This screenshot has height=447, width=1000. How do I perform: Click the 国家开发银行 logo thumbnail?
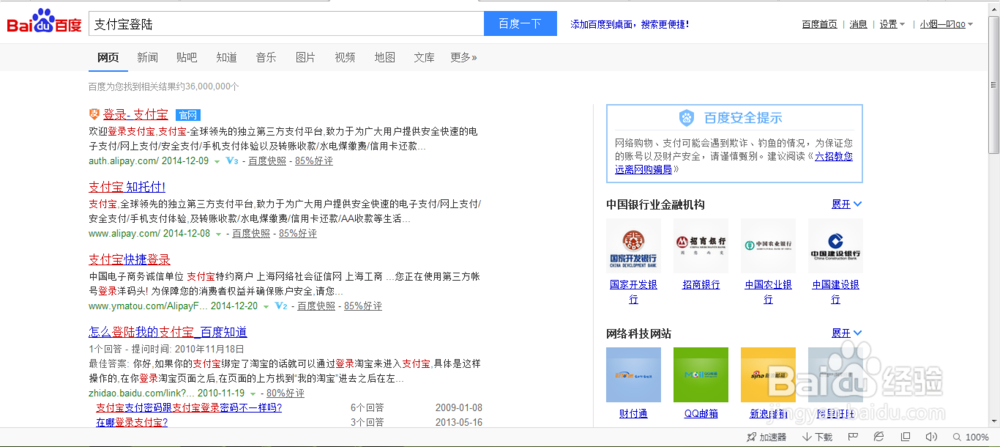click(633, 246)
